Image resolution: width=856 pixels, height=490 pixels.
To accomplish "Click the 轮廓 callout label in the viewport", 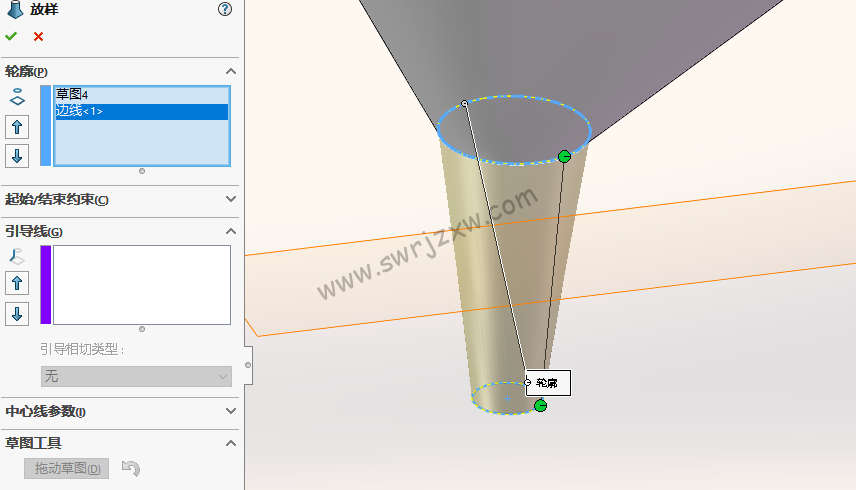I will 548,383.
